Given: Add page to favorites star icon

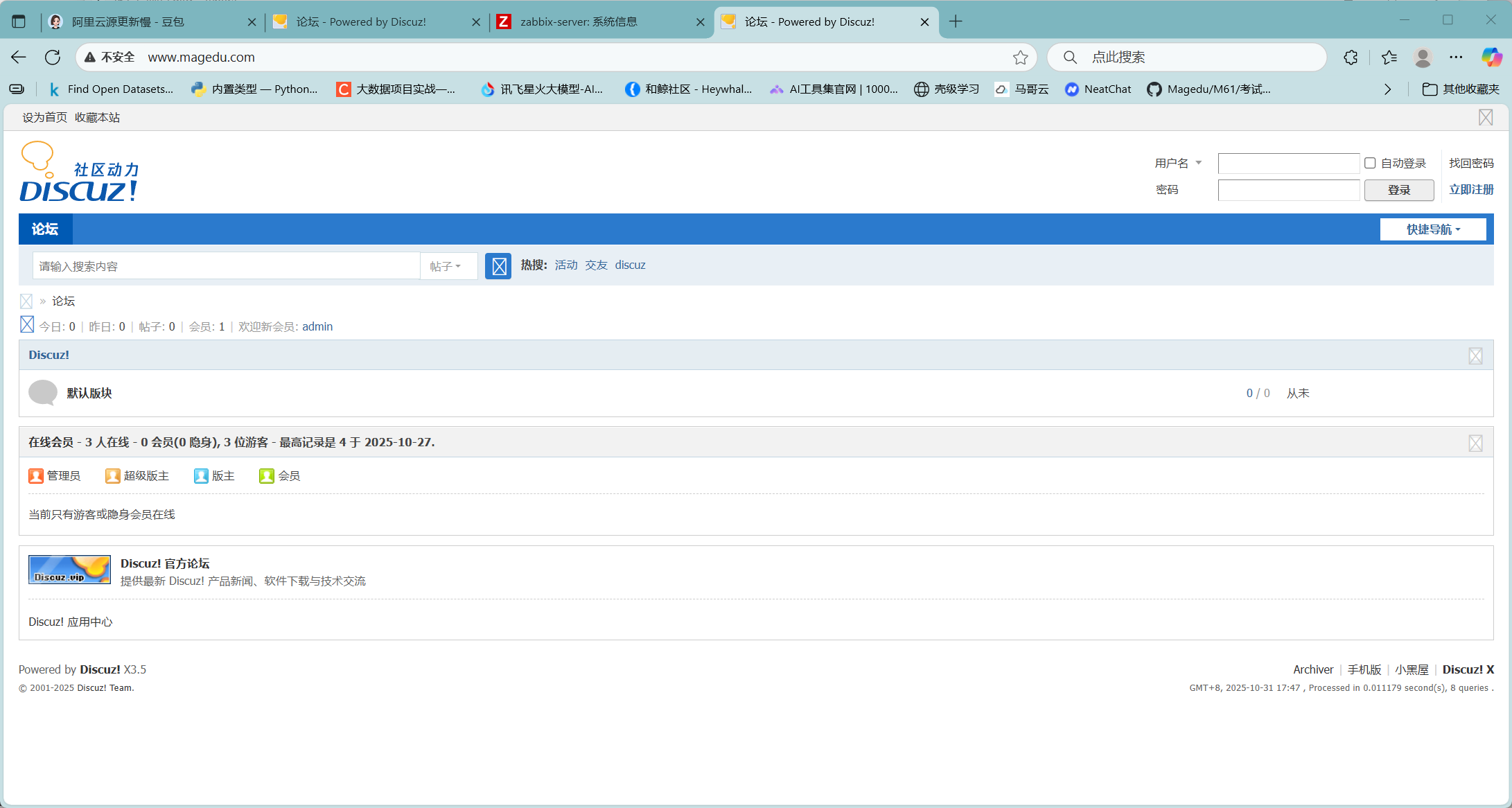Looking at the screenshot, I should point(1020,58).
